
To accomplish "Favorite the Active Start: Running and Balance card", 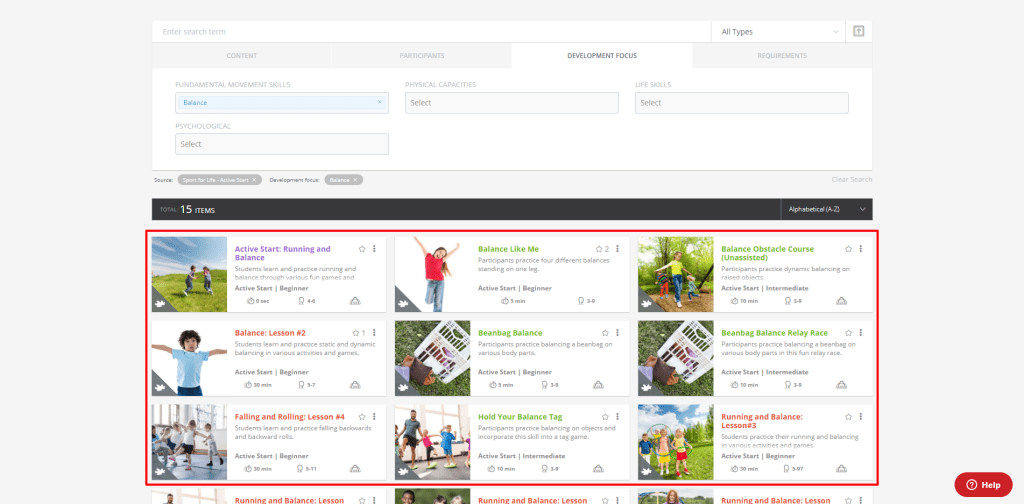I will [x=362, y=249].
